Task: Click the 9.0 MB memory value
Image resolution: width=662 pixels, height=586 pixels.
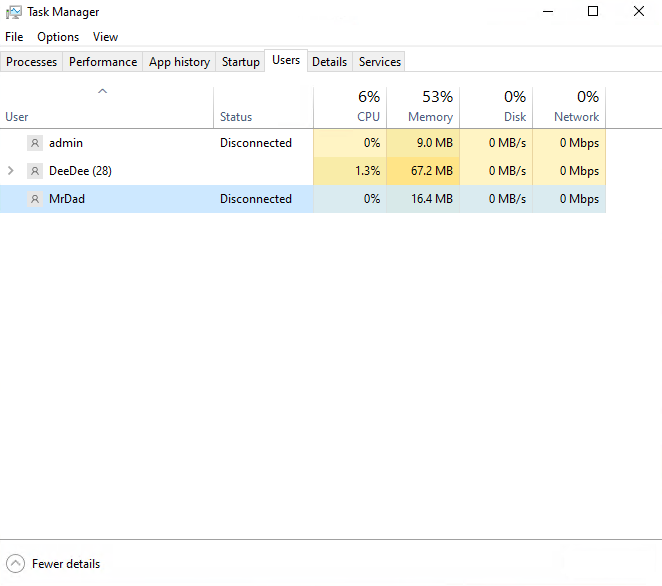Action: pos(435,143)
